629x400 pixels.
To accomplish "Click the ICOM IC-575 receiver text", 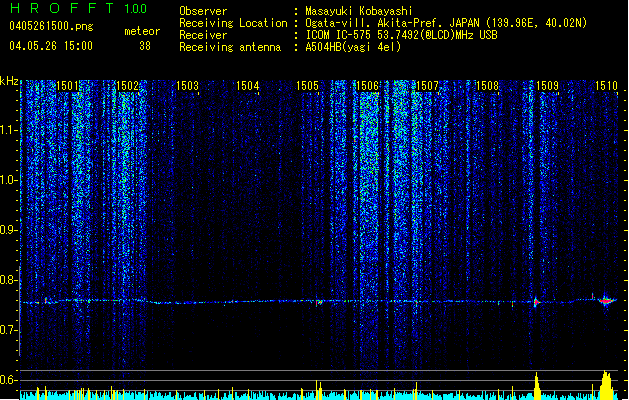I will pos(401,35).
